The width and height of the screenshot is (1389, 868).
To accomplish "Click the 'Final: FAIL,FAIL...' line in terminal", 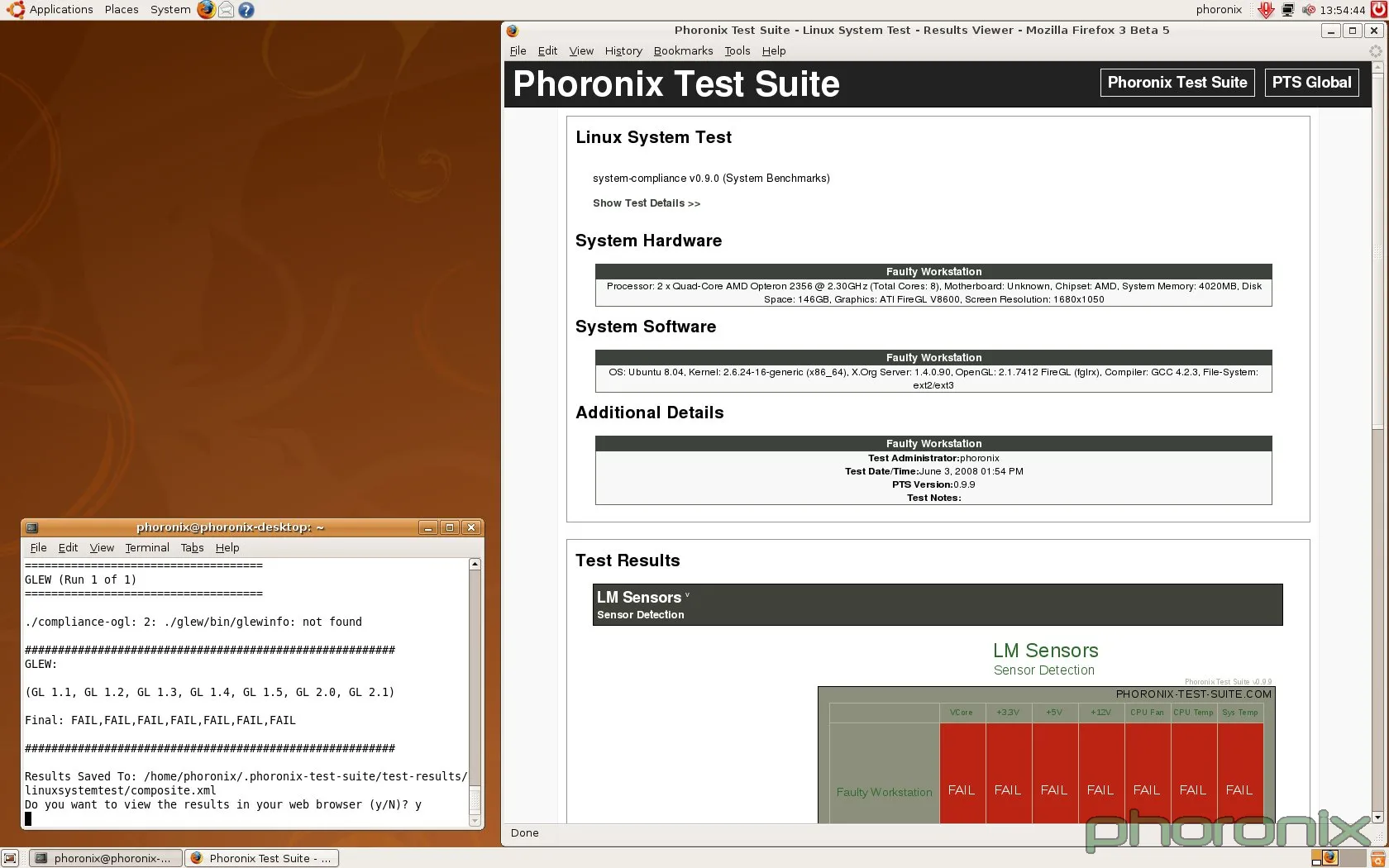I will tap(160, 720).
